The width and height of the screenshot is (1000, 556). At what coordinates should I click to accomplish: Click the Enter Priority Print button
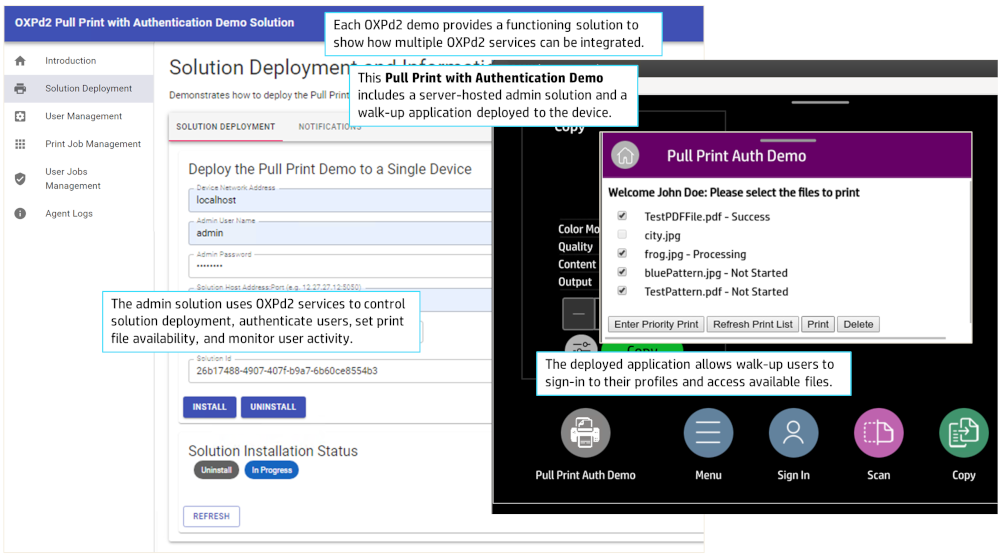coord(656,324)
